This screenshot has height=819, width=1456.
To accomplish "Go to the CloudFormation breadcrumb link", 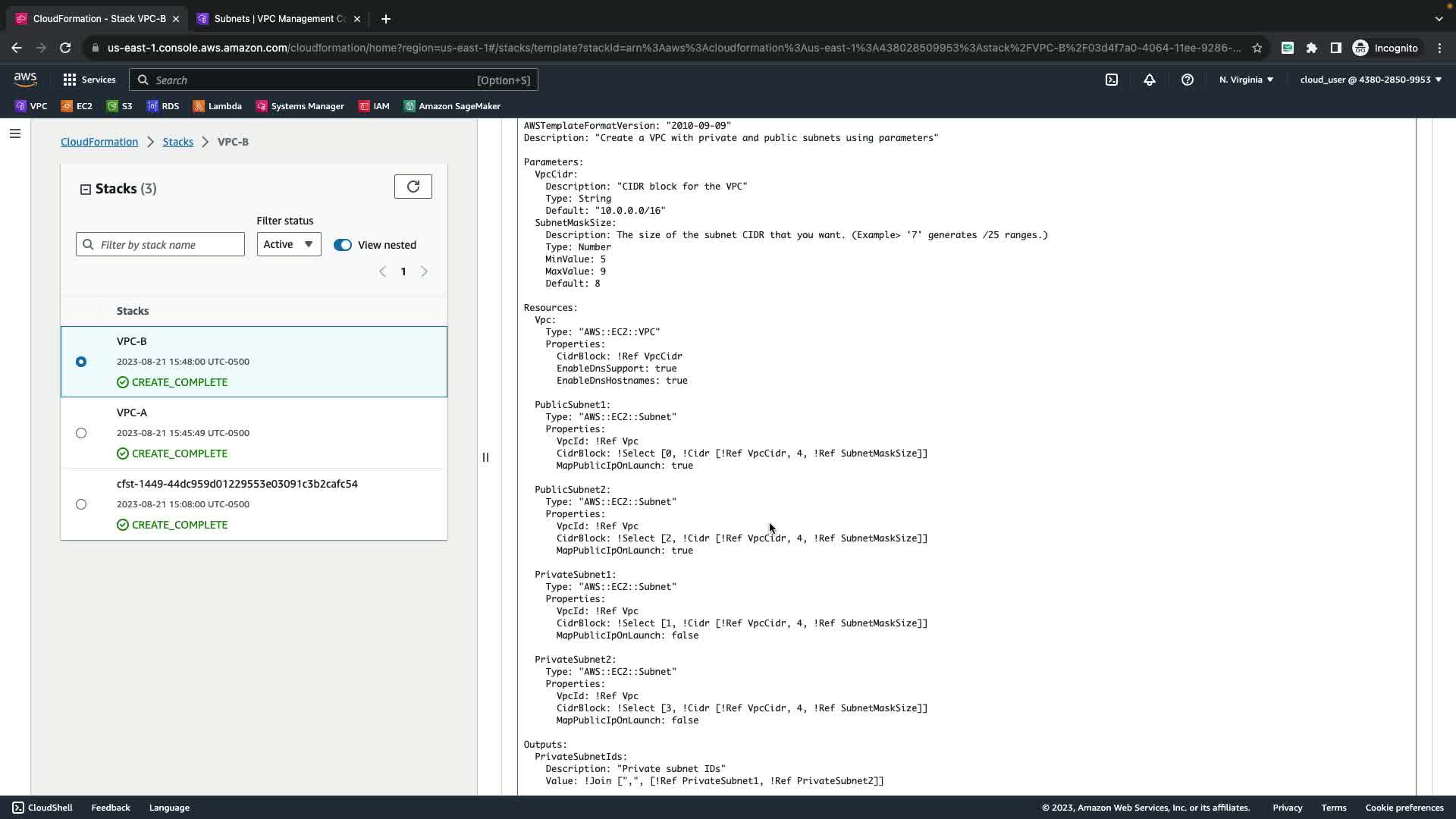I will 99,142.
